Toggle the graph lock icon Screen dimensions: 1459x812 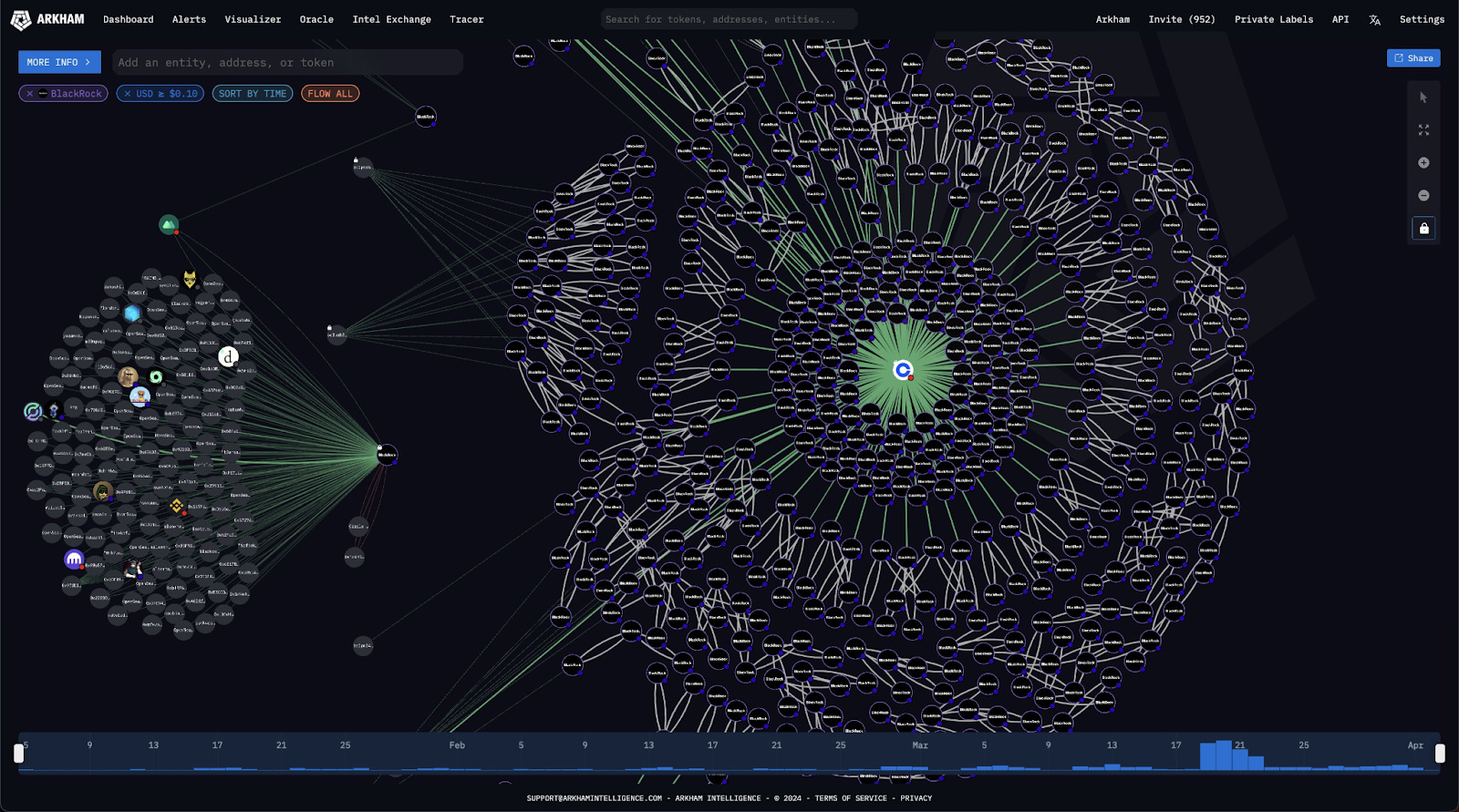tap(1423, 228)
